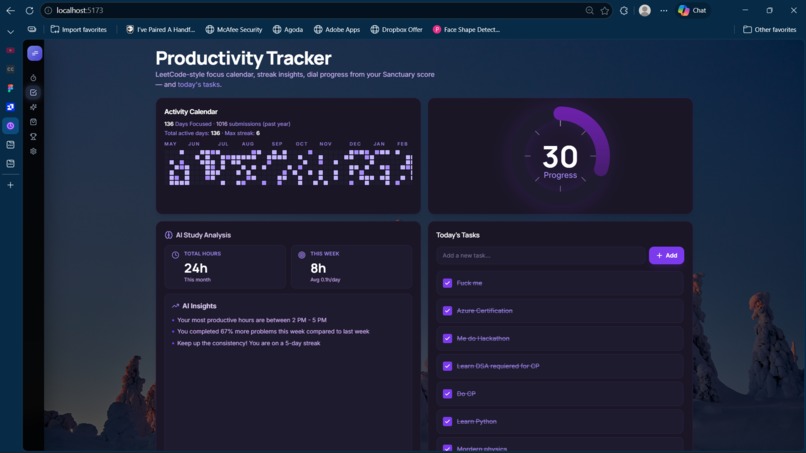
Task: Open Import favorites bookmark
Action: tap(79, 29)
